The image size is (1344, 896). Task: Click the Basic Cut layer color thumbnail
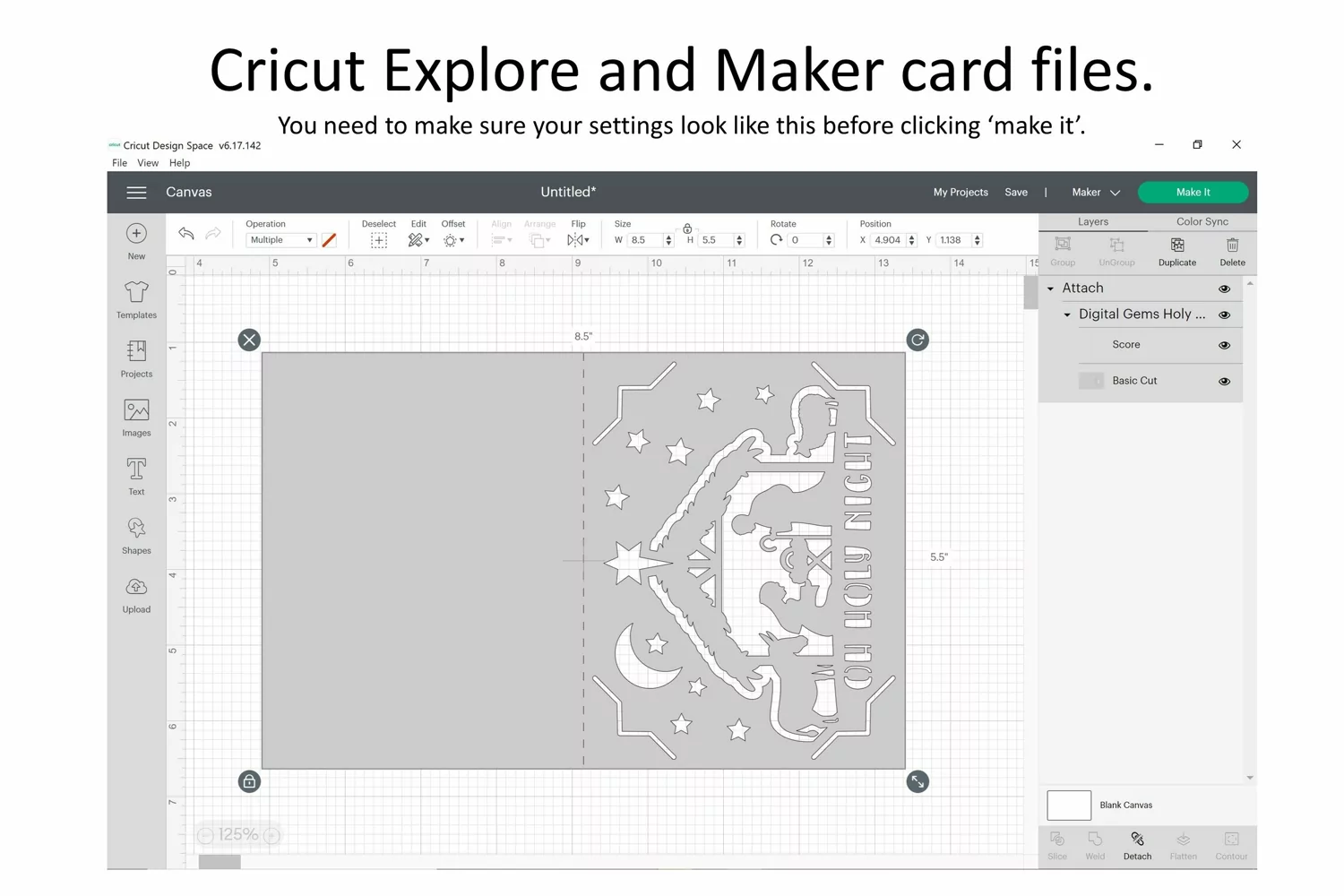pyautogui.click(x=1091, y=381)
